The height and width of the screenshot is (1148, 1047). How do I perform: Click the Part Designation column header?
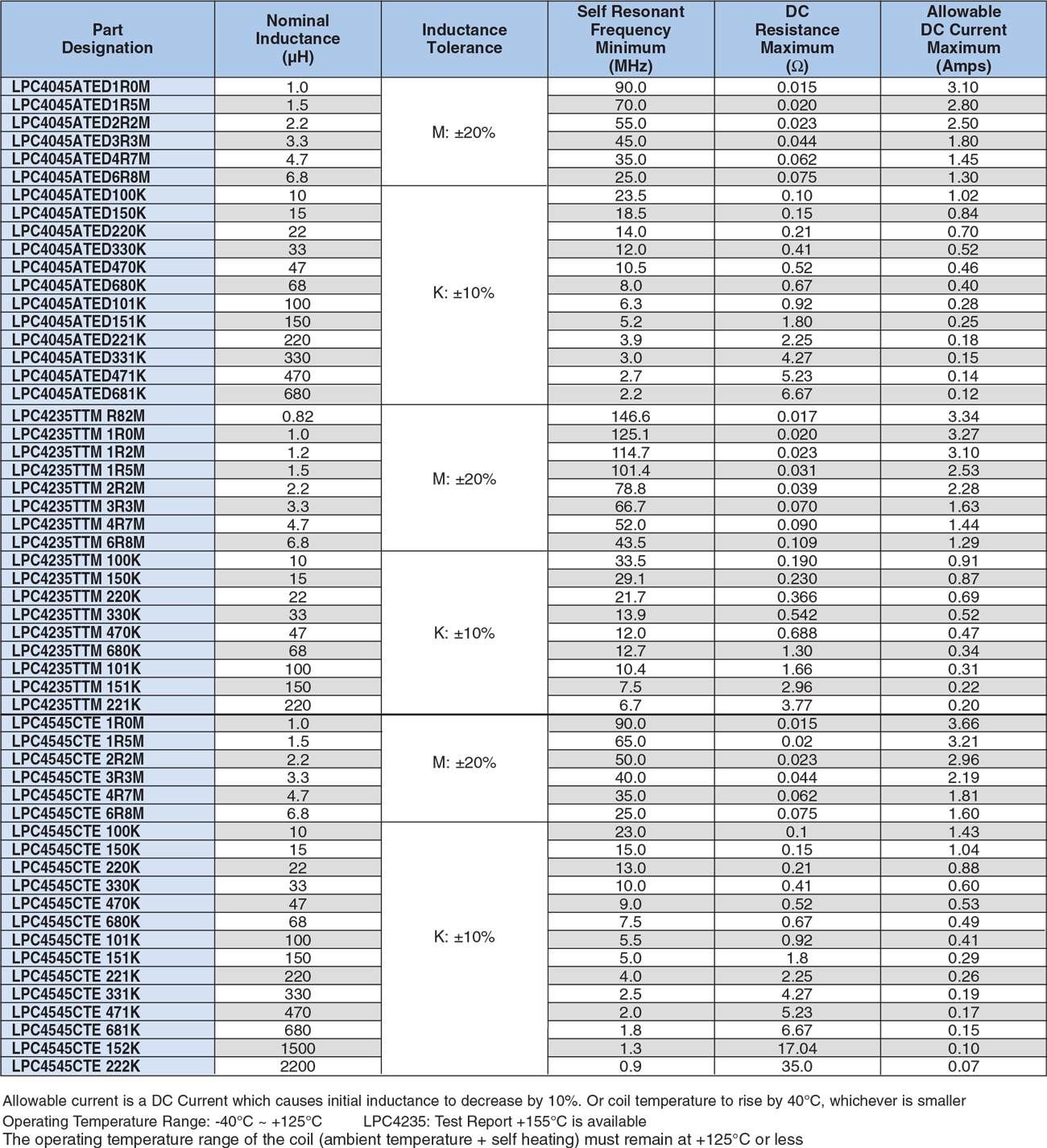pyautogui.click(x=107, y=39)
